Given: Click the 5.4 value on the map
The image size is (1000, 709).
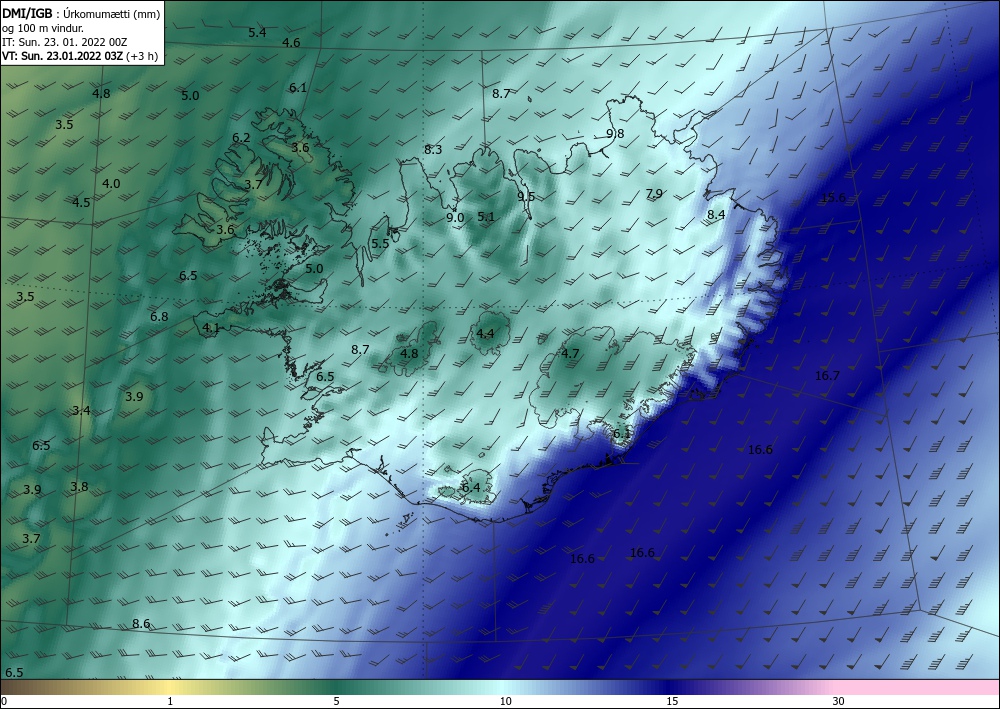Looking at the screenshot, I should [257, 33].
